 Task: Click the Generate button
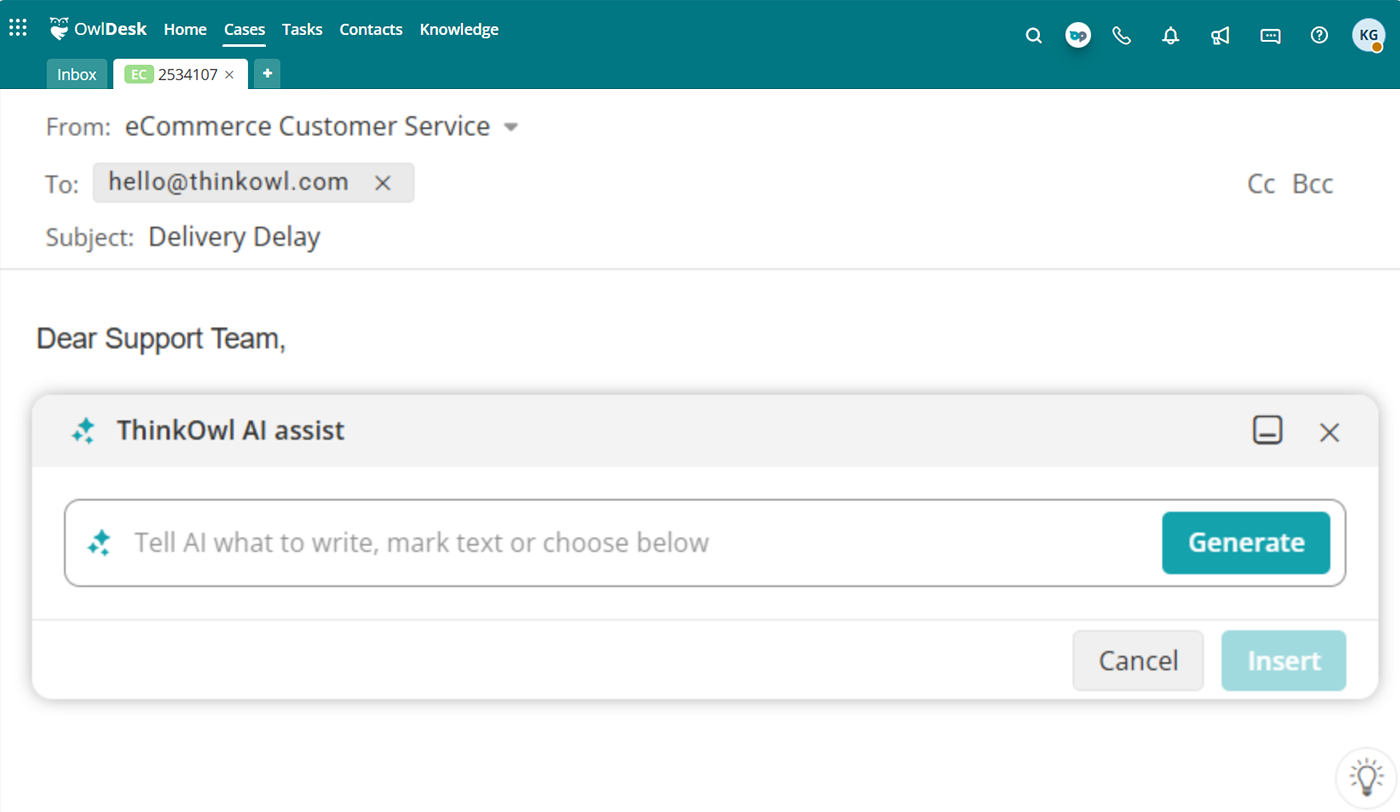[1245, 543]
